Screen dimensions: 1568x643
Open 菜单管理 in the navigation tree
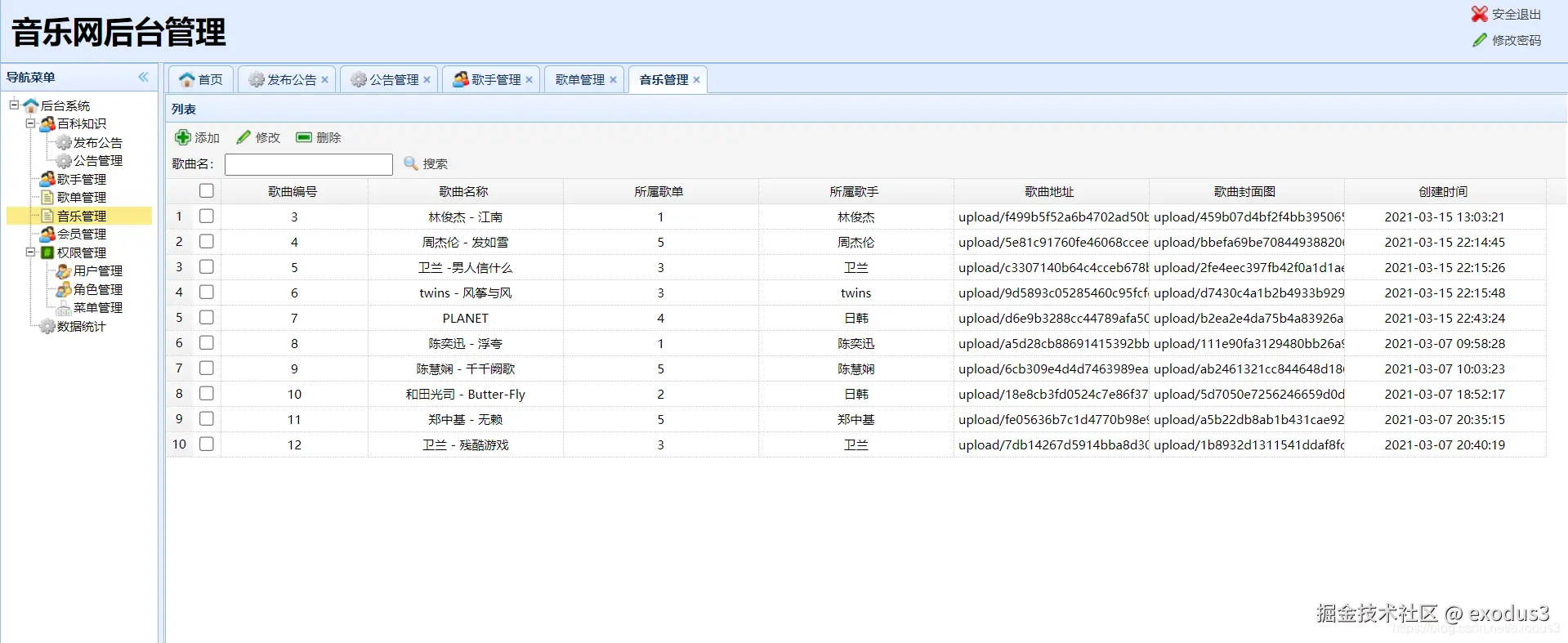pos(98,307)
